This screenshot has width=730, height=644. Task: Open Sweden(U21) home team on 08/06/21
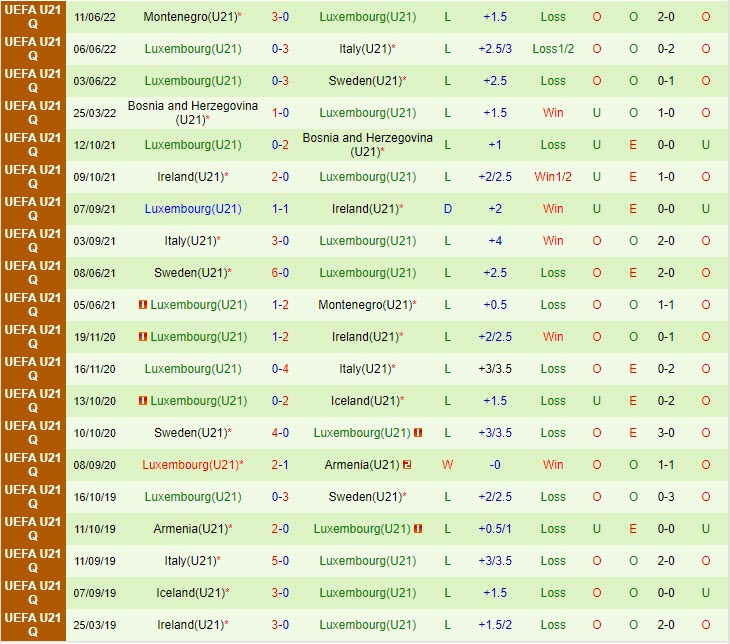192,273
